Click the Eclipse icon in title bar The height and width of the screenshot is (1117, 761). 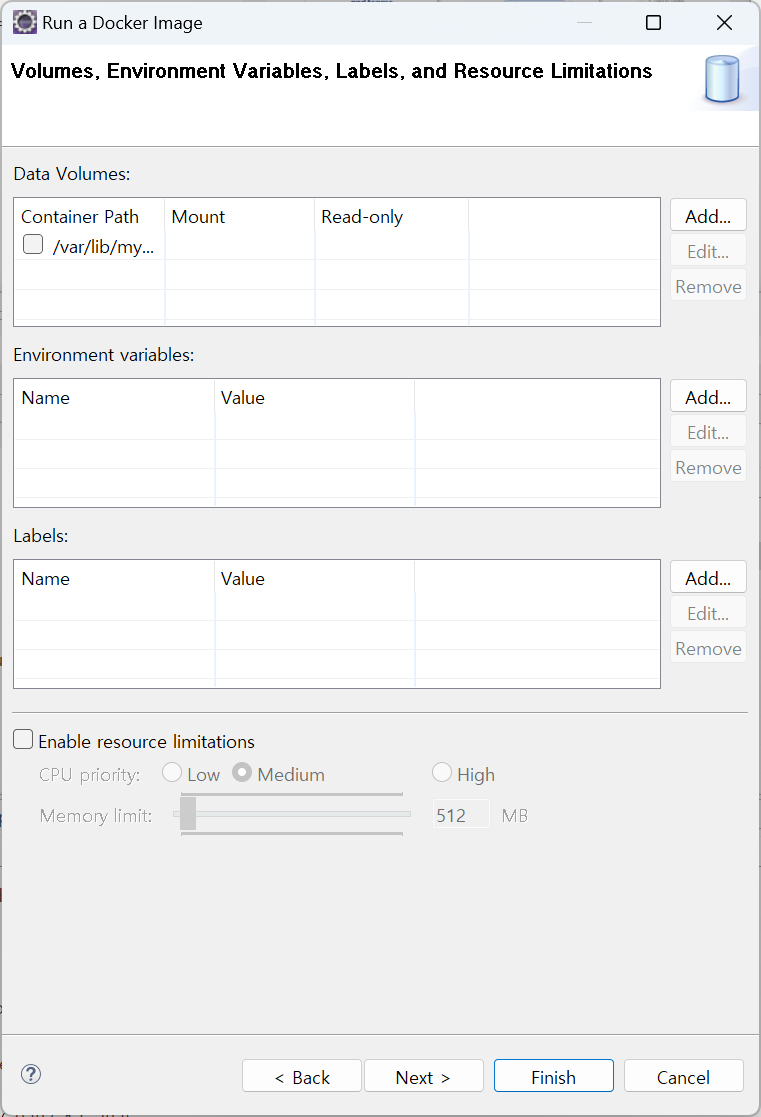[25, 22]
